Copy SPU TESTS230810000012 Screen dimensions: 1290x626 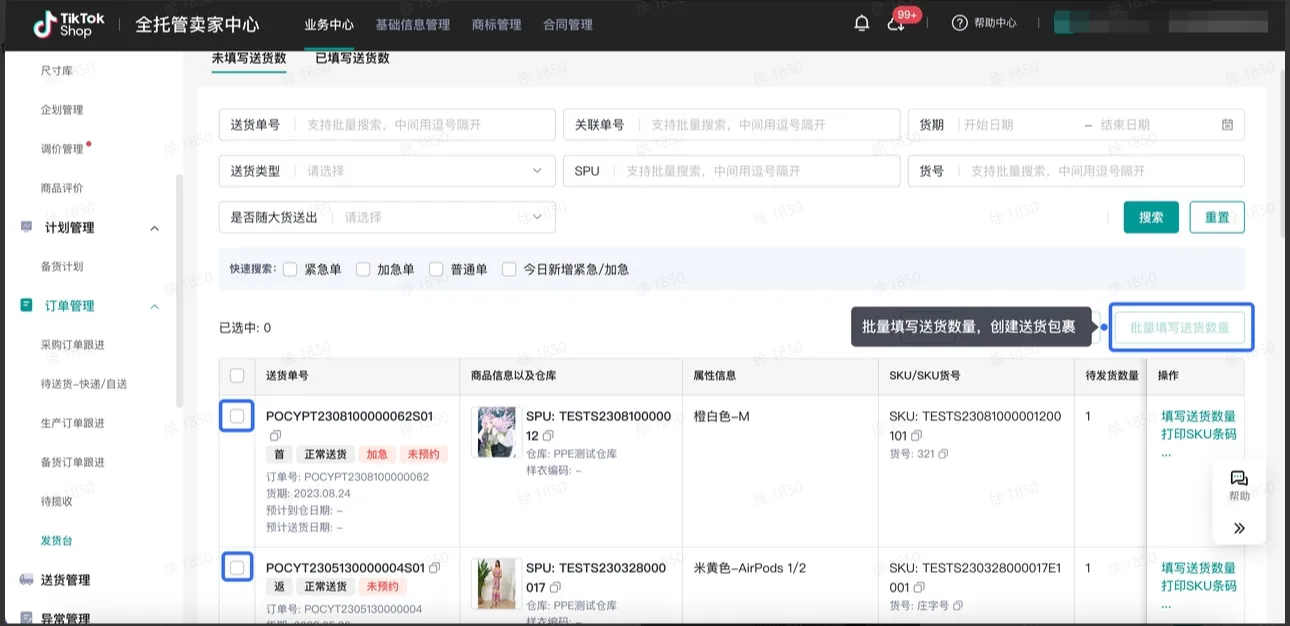(x=548, y=436)
